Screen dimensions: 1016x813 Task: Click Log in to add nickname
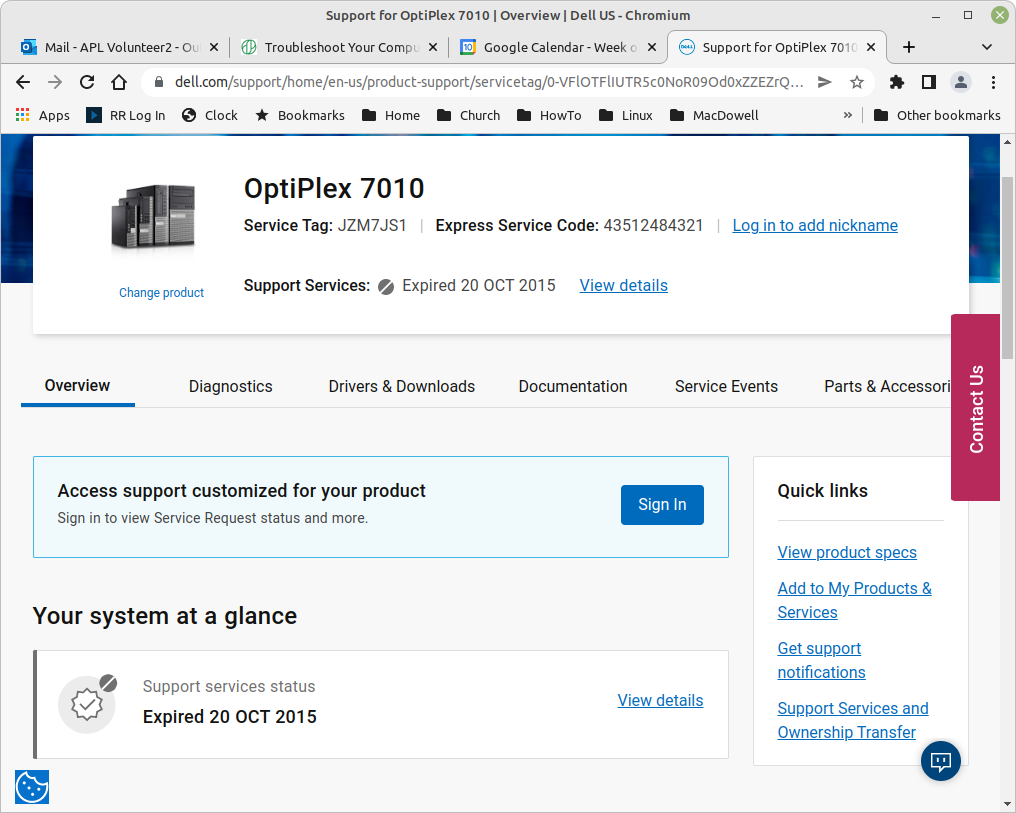point(815,225)
